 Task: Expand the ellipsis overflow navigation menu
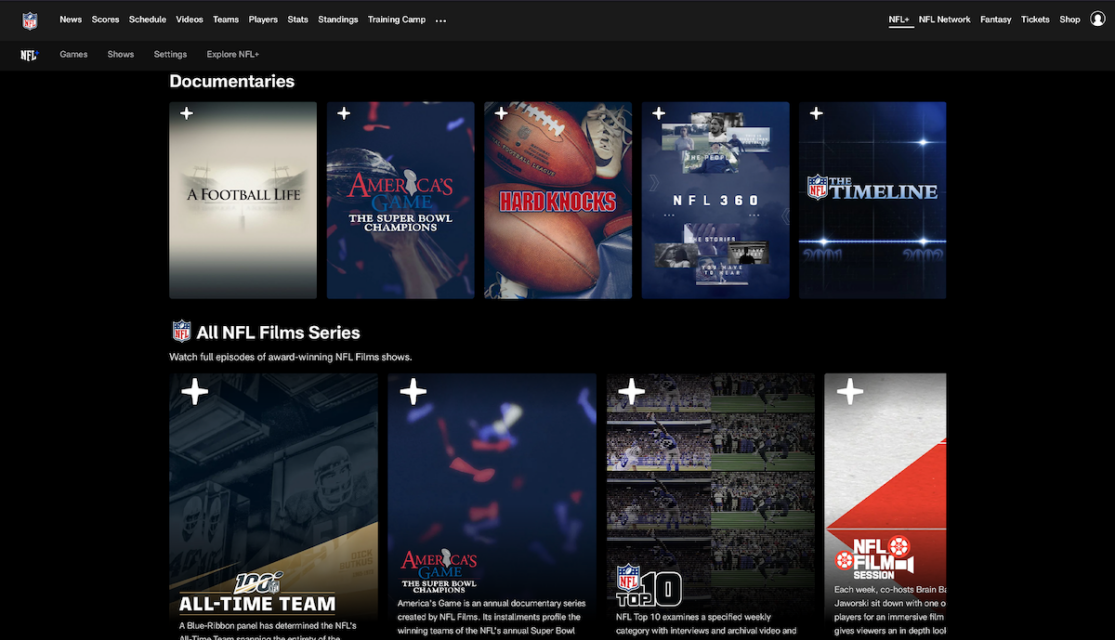[440, 19]
